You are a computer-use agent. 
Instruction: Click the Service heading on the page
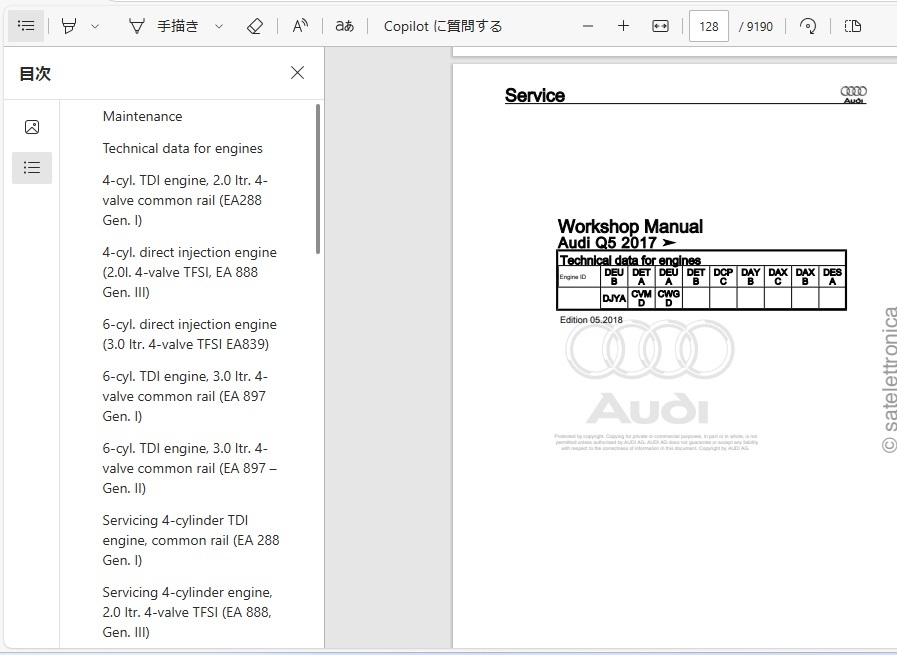point(535,96)
